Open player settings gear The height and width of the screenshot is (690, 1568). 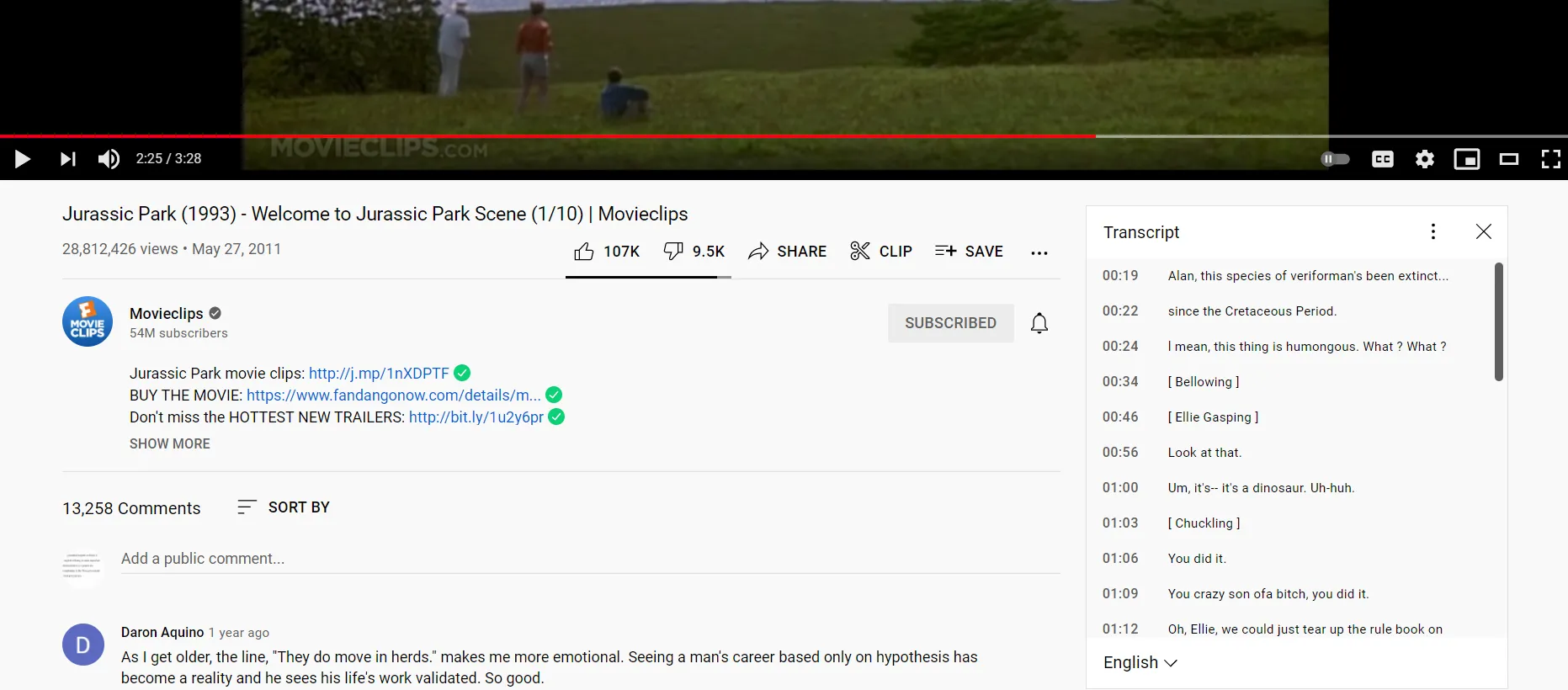pos(1425,159)
